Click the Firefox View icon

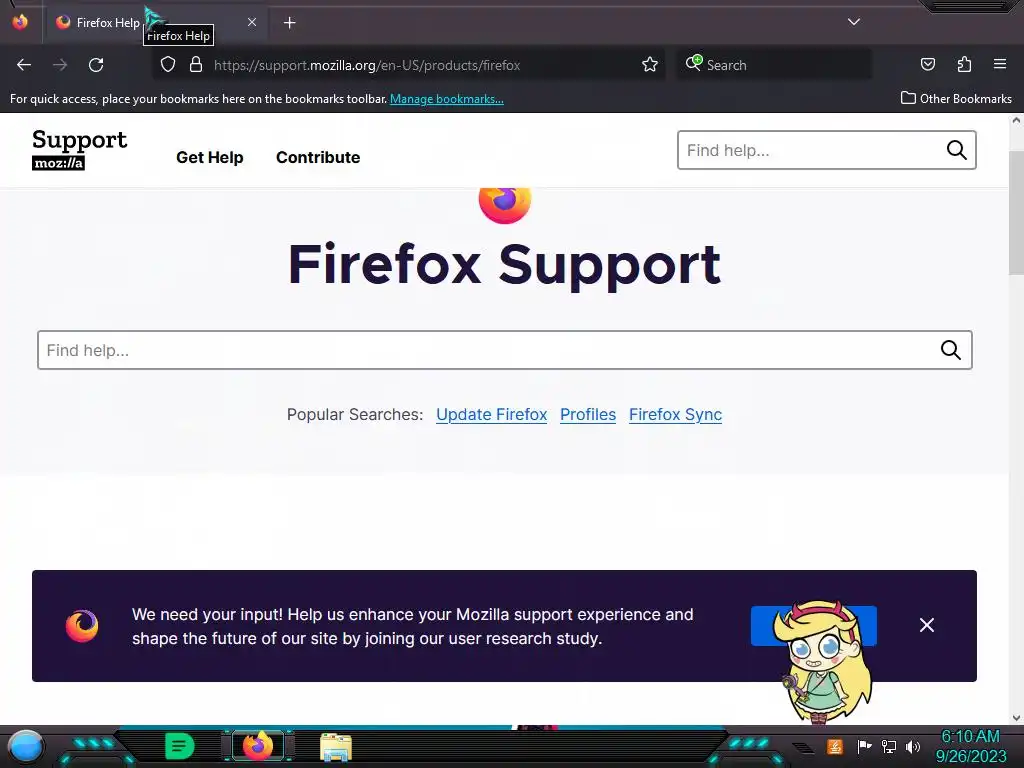point(20,22)
